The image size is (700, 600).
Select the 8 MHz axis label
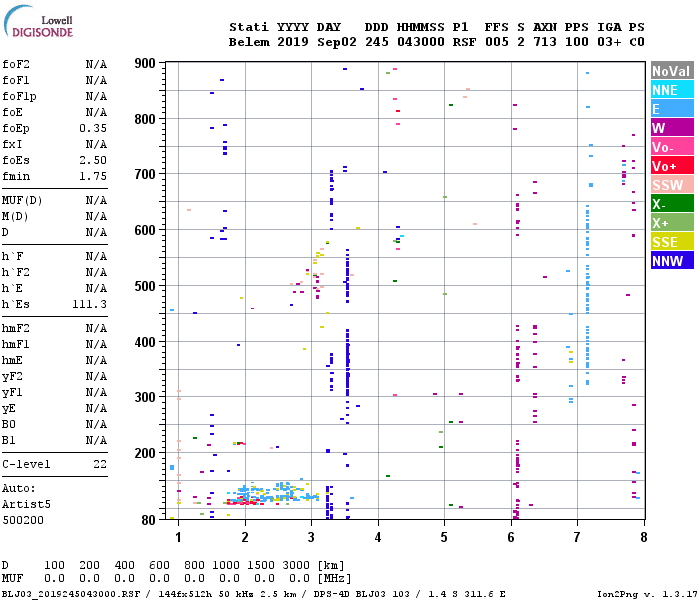point(644,537)
